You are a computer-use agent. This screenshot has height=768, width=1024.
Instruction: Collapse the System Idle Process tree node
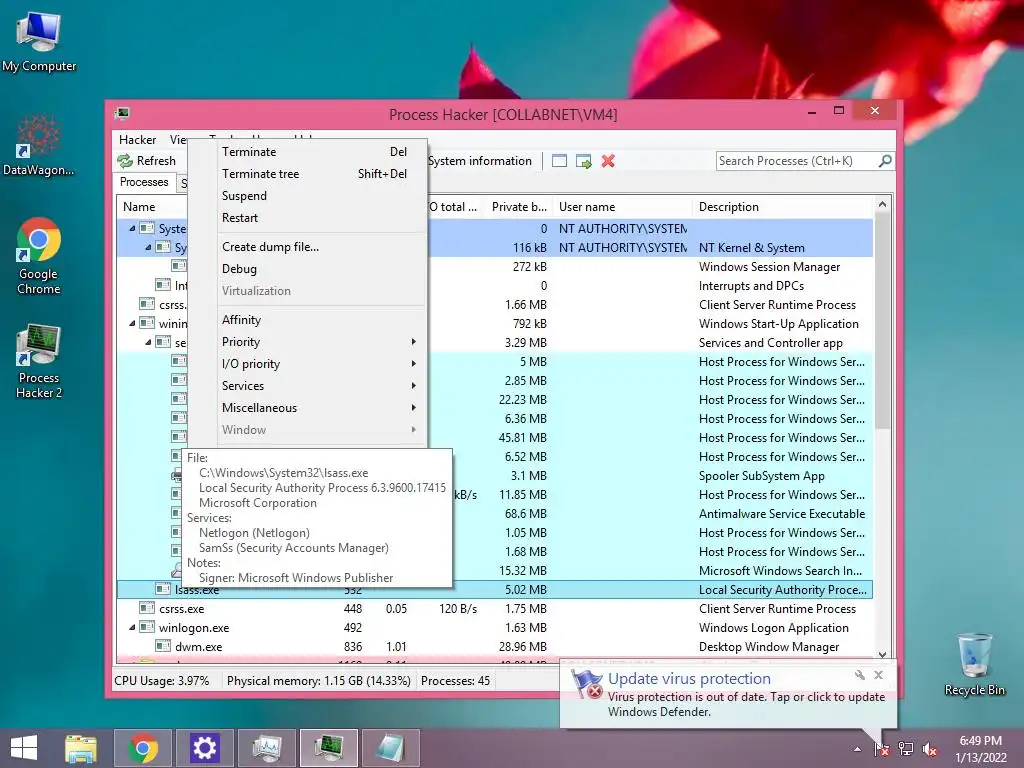tap(133, 229)
